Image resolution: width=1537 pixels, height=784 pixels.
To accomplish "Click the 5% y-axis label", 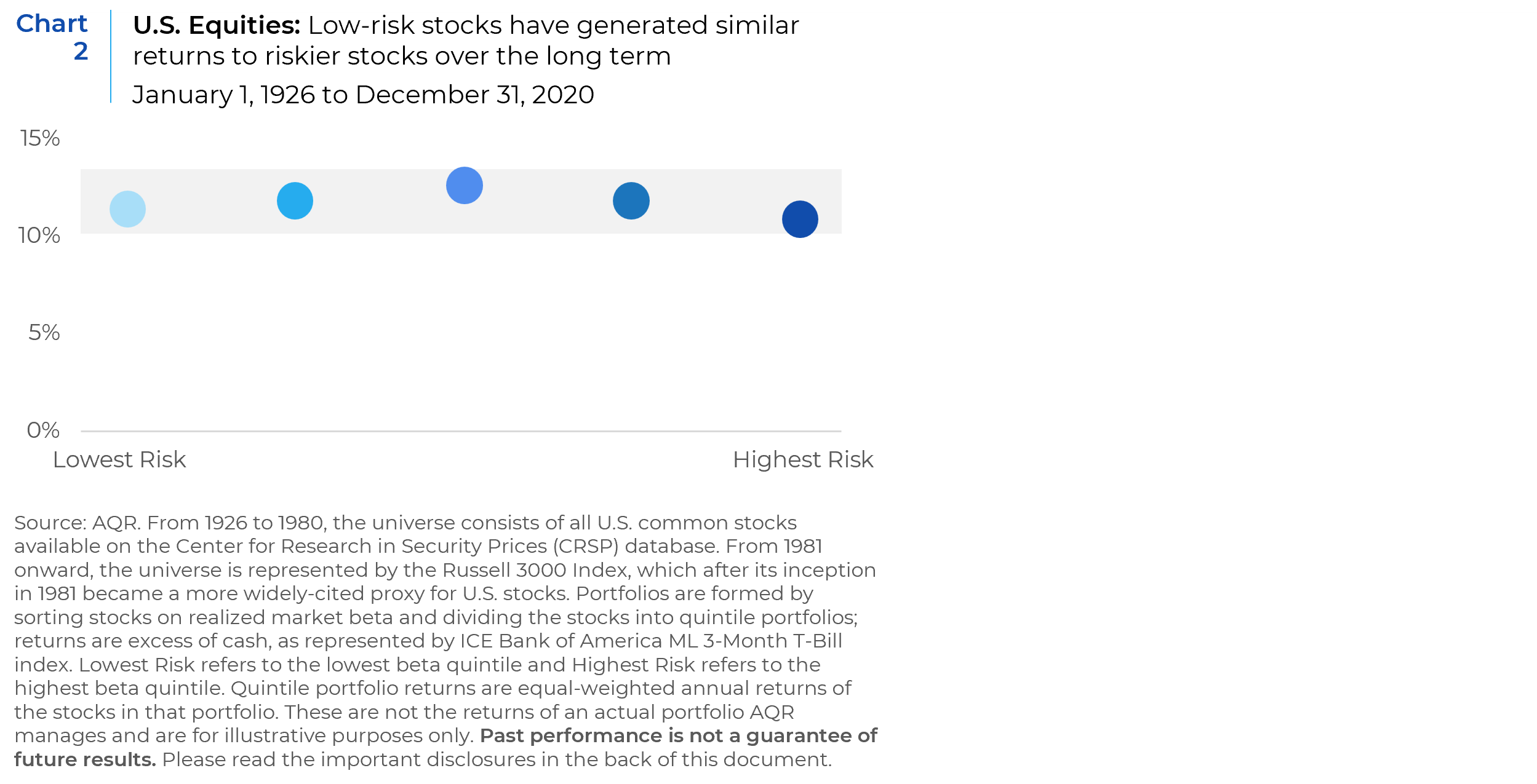I will click(44, 332).
